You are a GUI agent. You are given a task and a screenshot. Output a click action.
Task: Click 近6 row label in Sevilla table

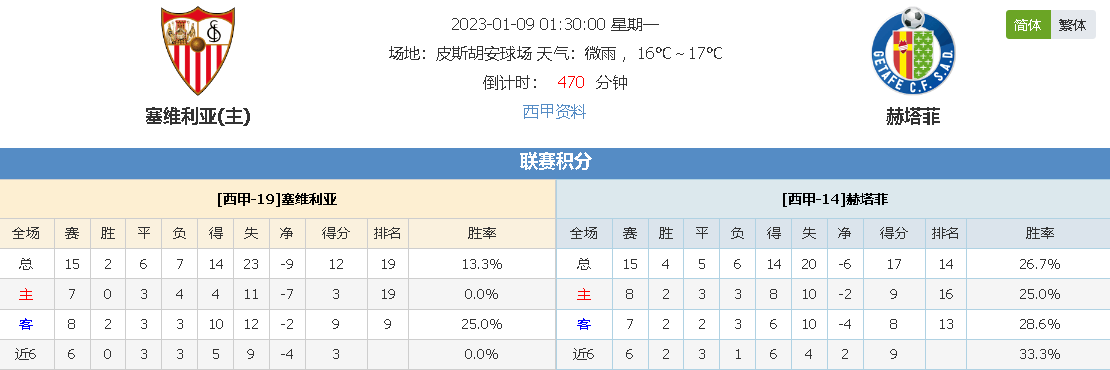(x=26, y=354)
